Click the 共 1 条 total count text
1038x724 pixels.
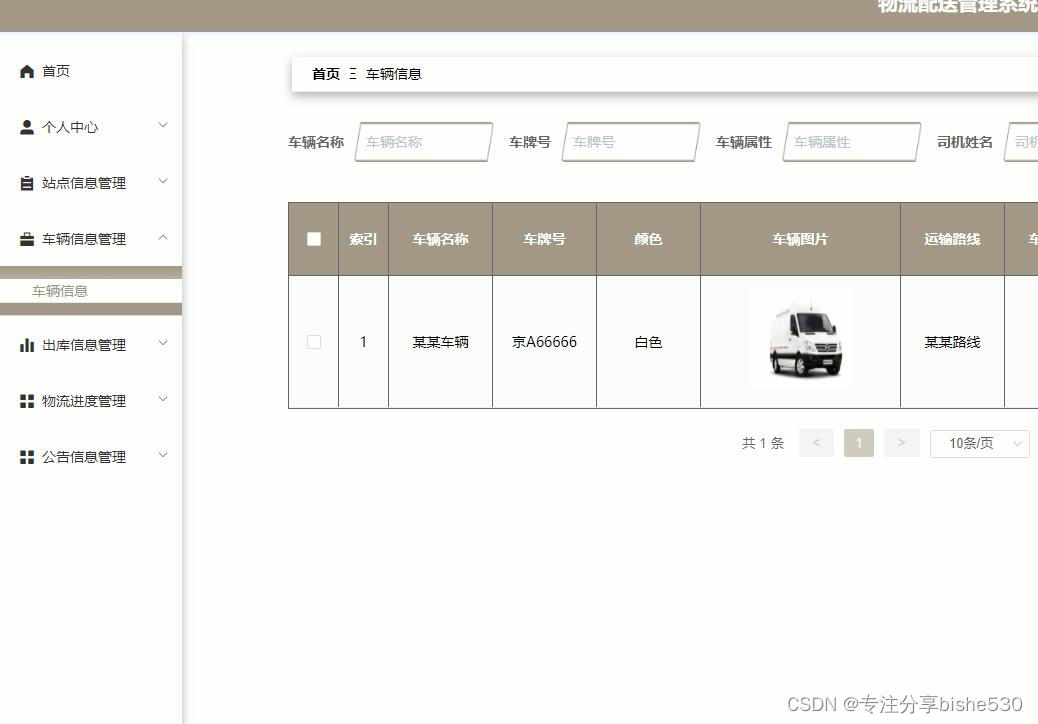[x=763, y=443]
